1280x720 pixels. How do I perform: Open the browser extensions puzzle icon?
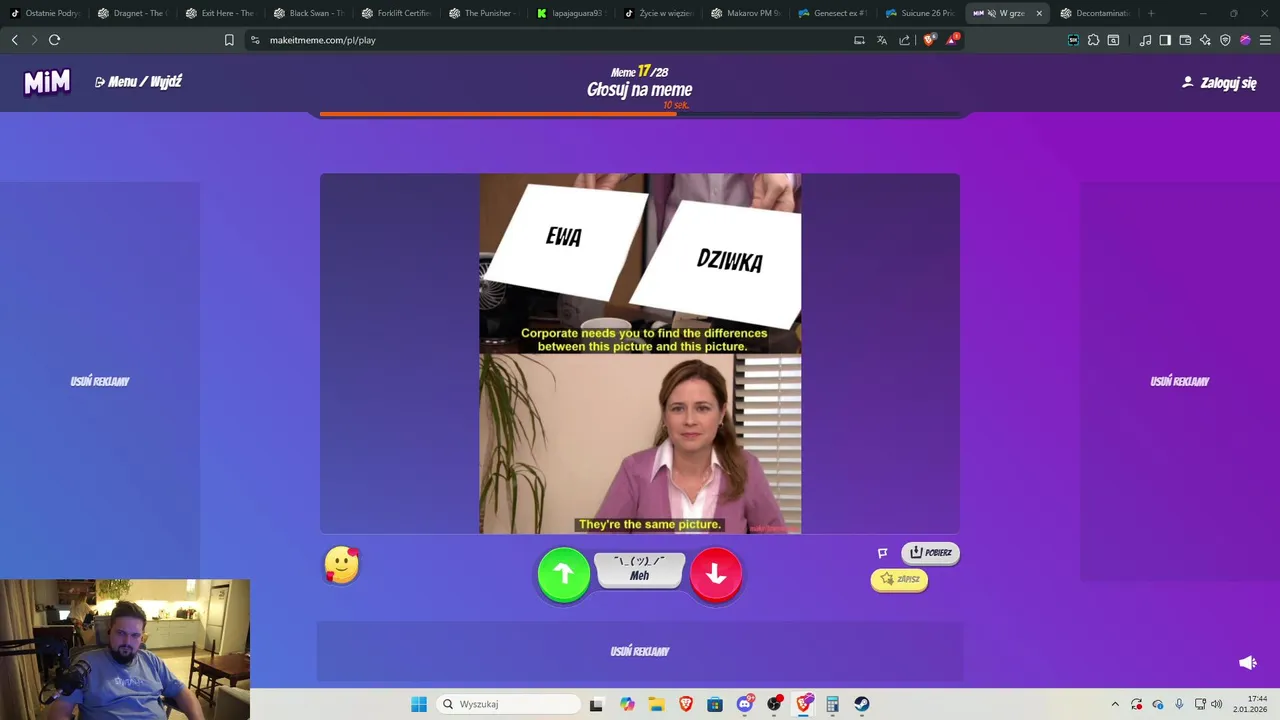1093,40
